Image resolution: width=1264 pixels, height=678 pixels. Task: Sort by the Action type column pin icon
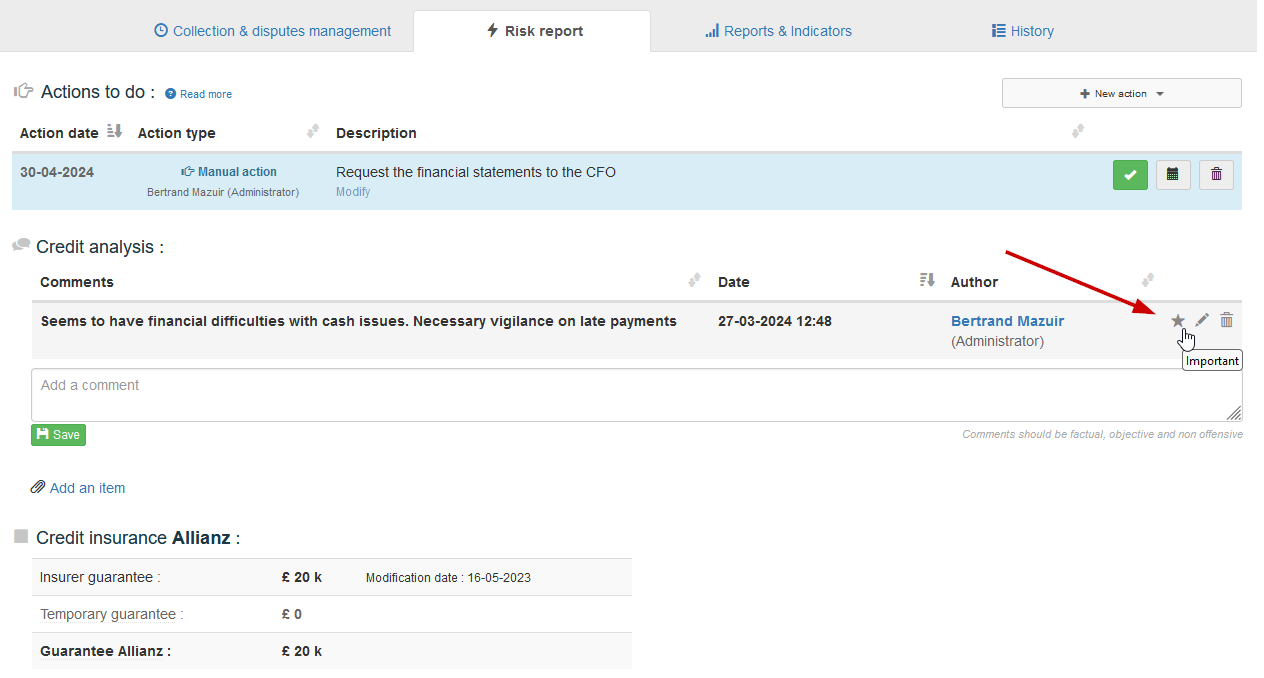coord(313,131)
